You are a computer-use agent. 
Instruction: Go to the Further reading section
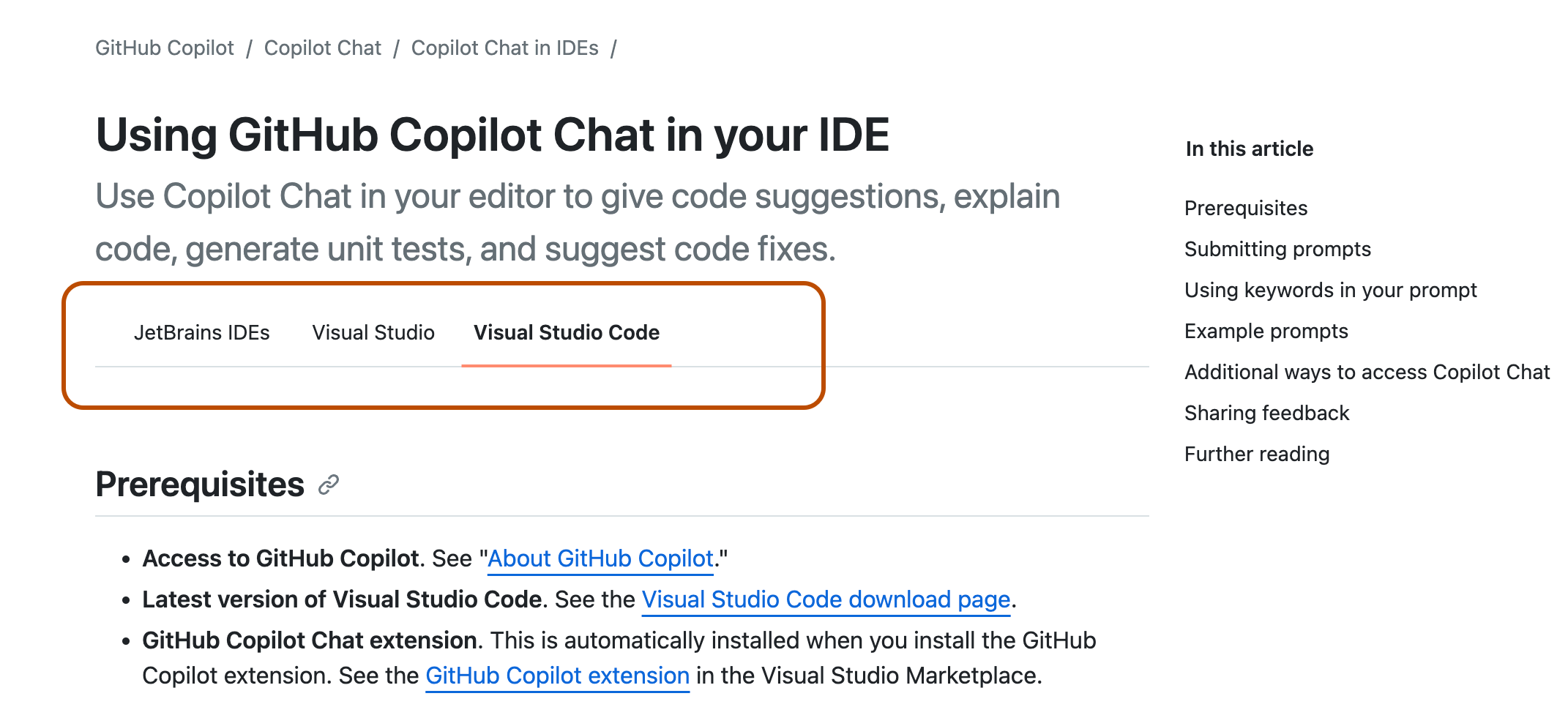pyautogui.click(x=1256, y=454)
